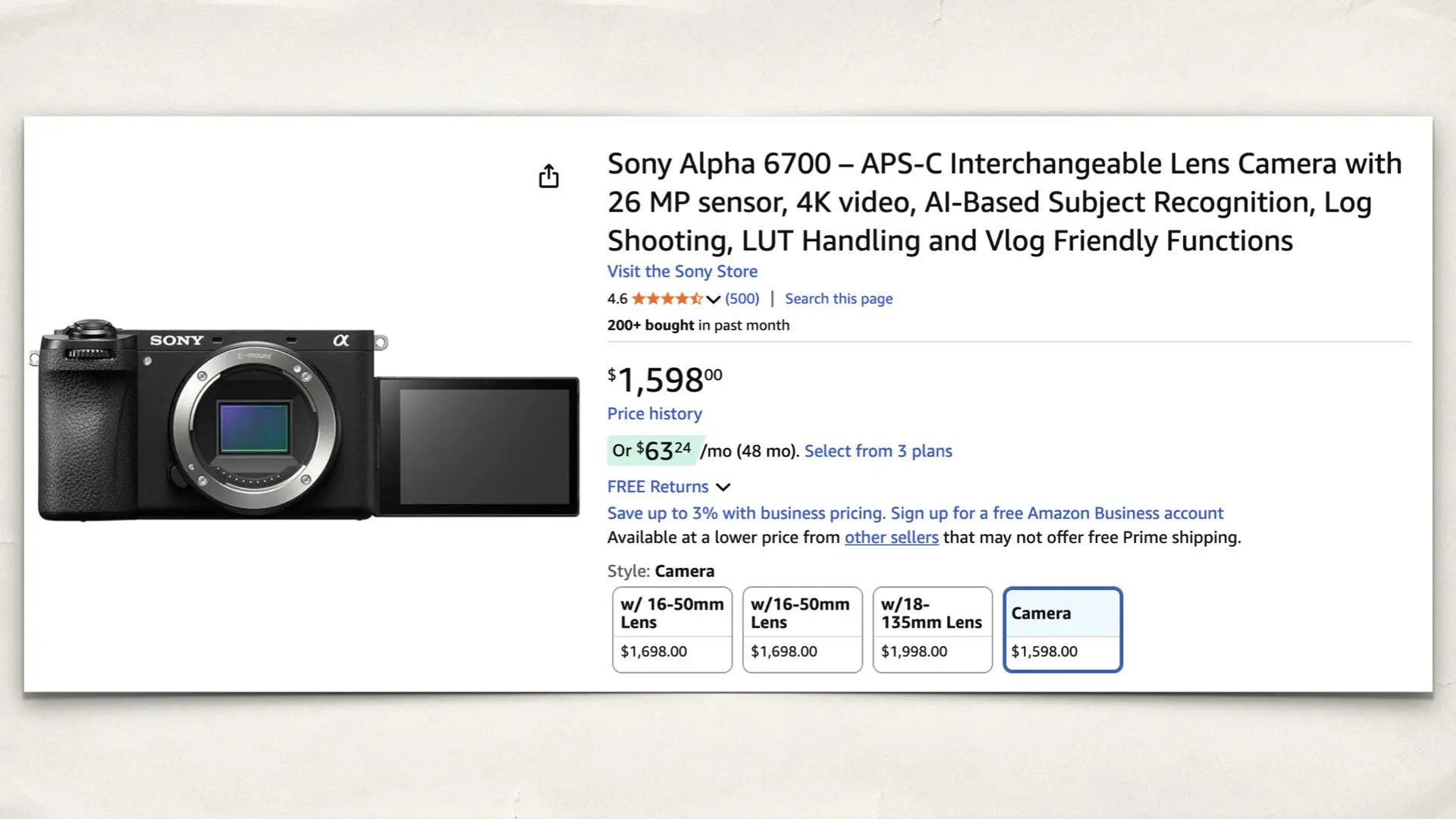The height and width of the screenshot is (819, 1456).
Task: Choose the w/18-135mm Lens style
Action: [932, 629]
